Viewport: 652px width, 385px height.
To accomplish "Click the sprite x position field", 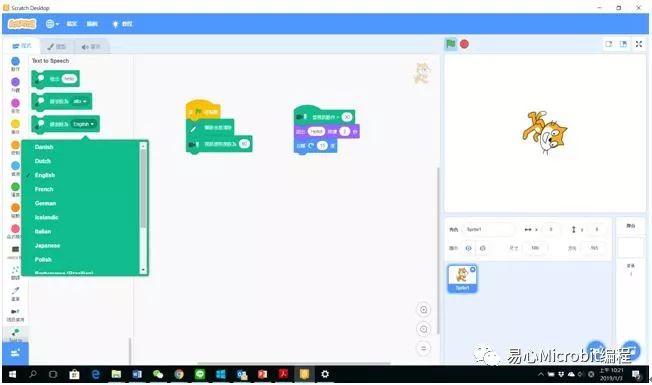I will [x=551, y=230].
